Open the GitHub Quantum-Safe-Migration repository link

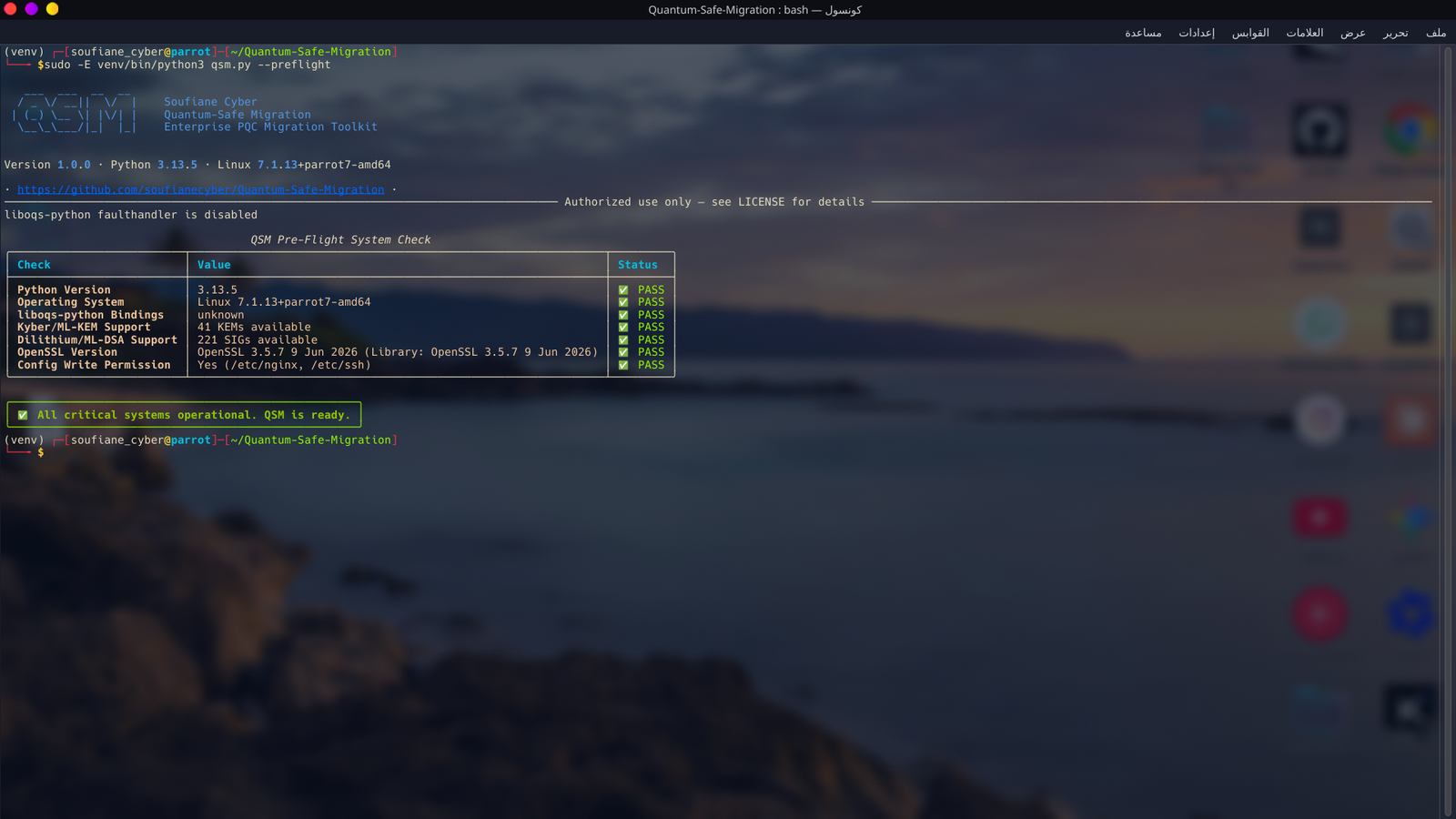200,189
